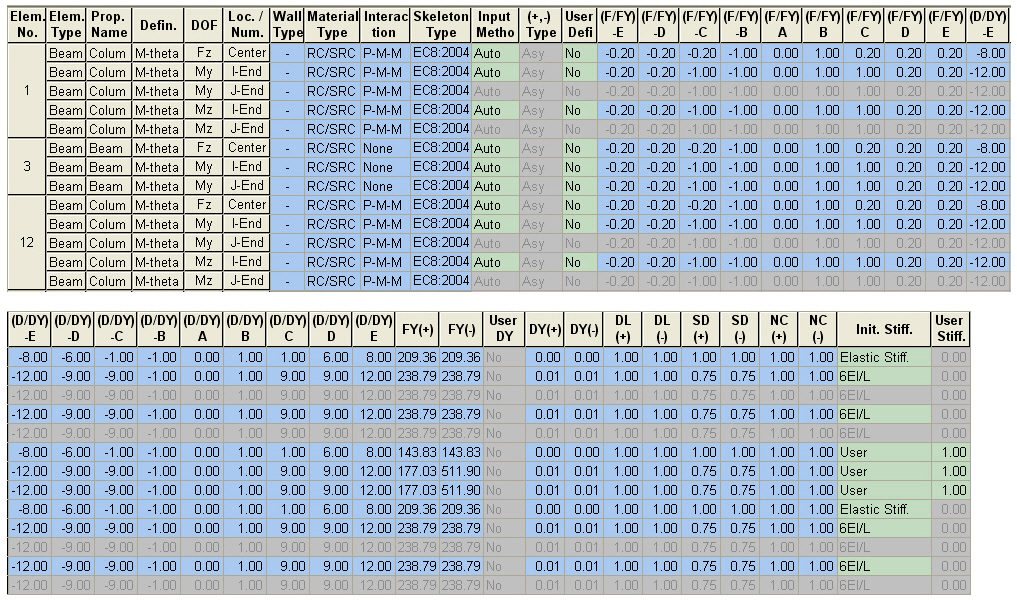
Task: Click J-End cell in element 3 My row
Action: point(246,185)
